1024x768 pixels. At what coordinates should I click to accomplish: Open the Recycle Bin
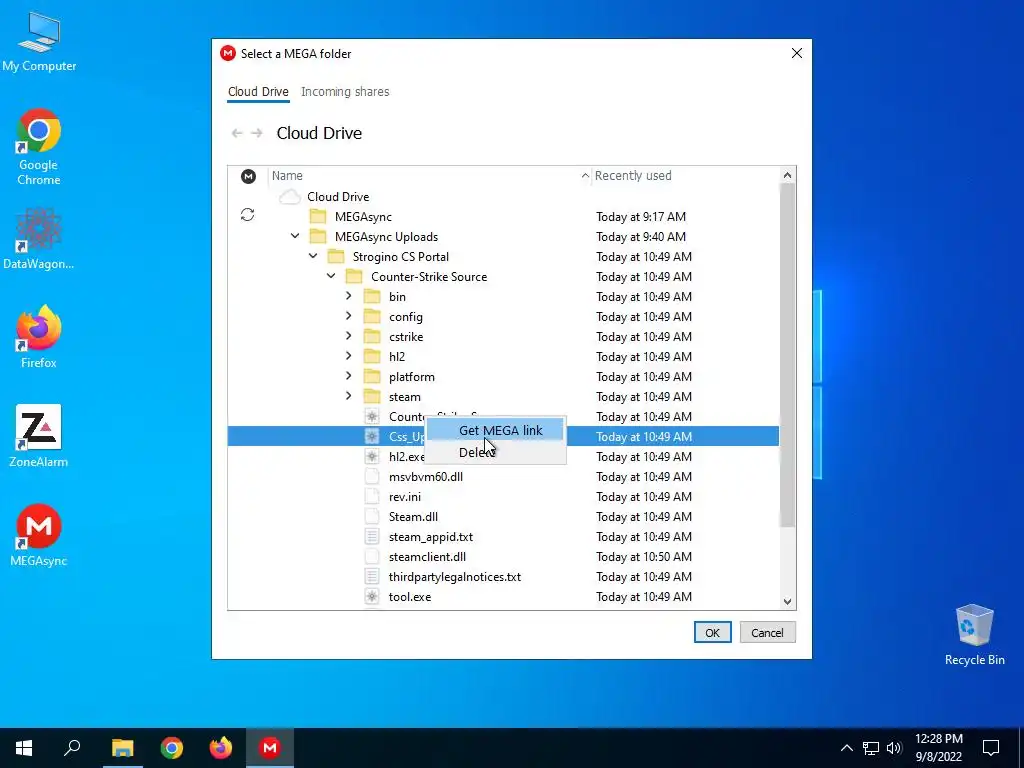point(974,635)
